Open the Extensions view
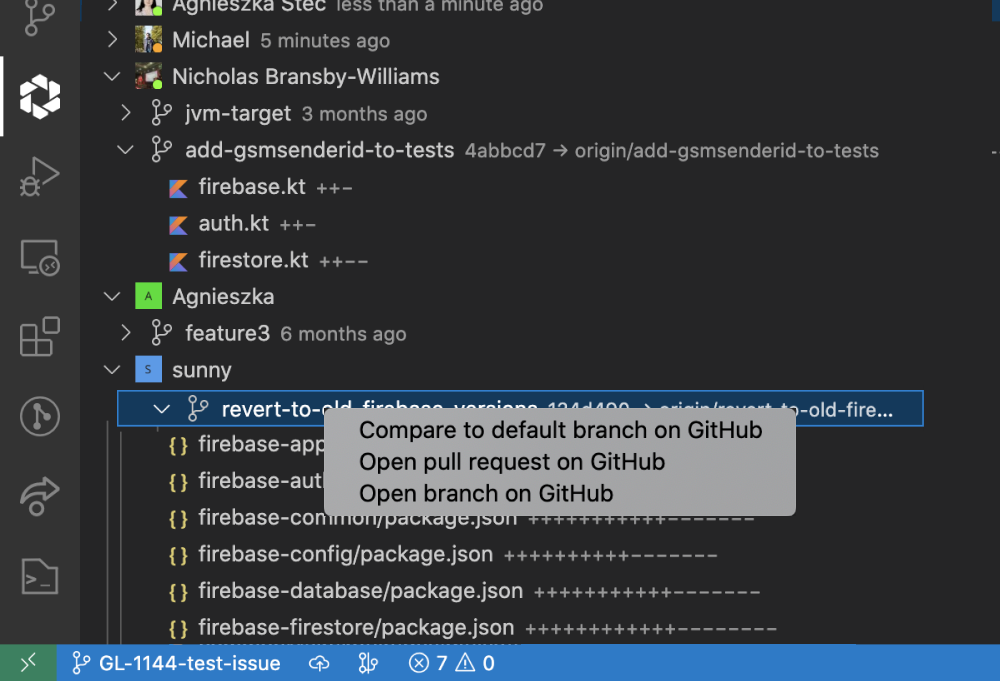1000x681 pixels. (39, 336)
